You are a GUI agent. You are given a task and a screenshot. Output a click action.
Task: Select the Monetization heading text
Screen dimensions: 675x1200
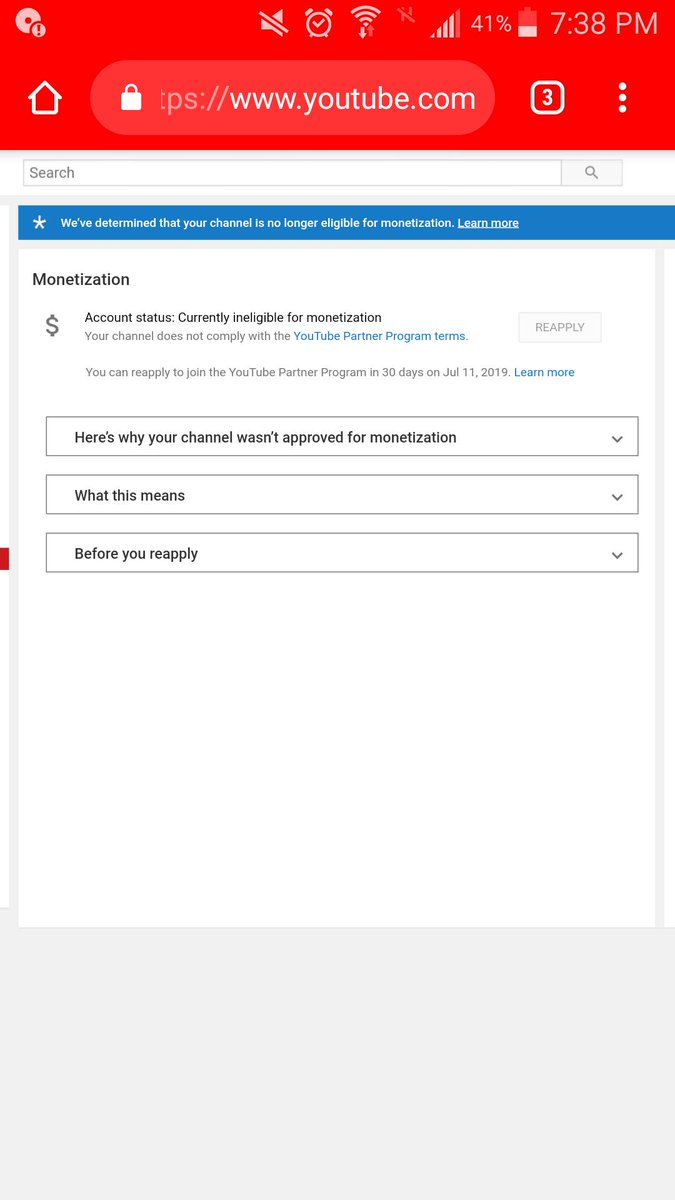pyautogui.click(x=81, y=279)
